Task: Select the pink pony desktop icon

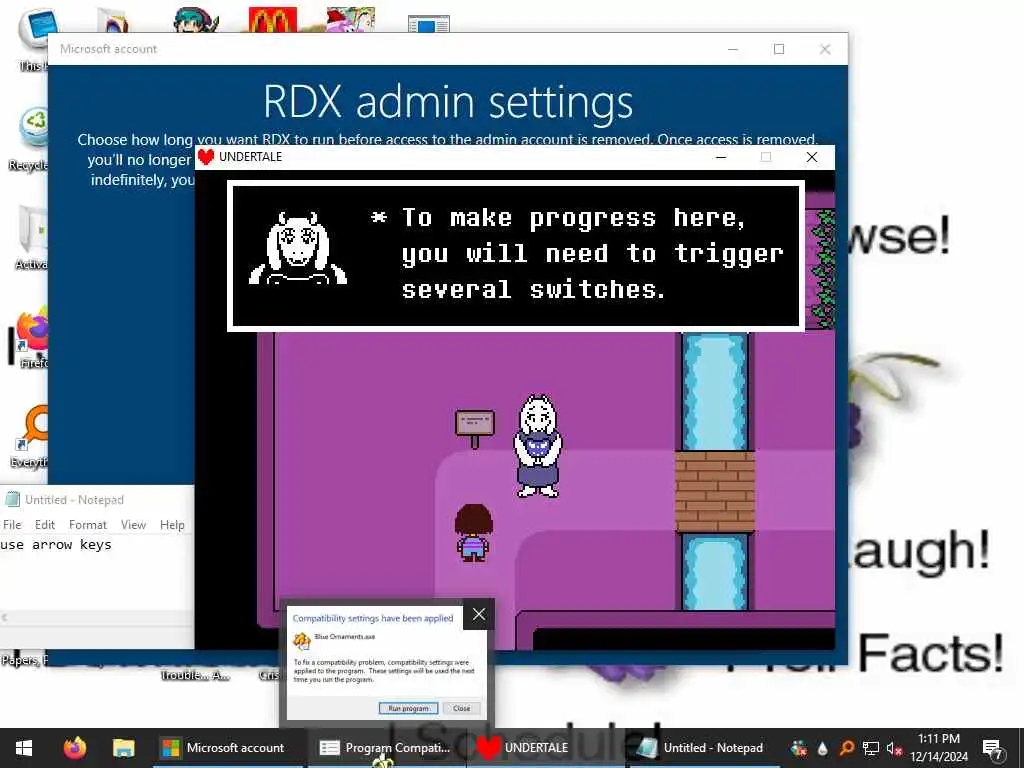Action: click(351, 20)
